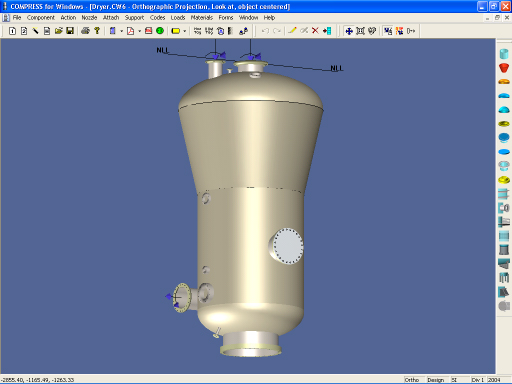
Task: Open the Codes menu
Action: click(x=157, y=18)
